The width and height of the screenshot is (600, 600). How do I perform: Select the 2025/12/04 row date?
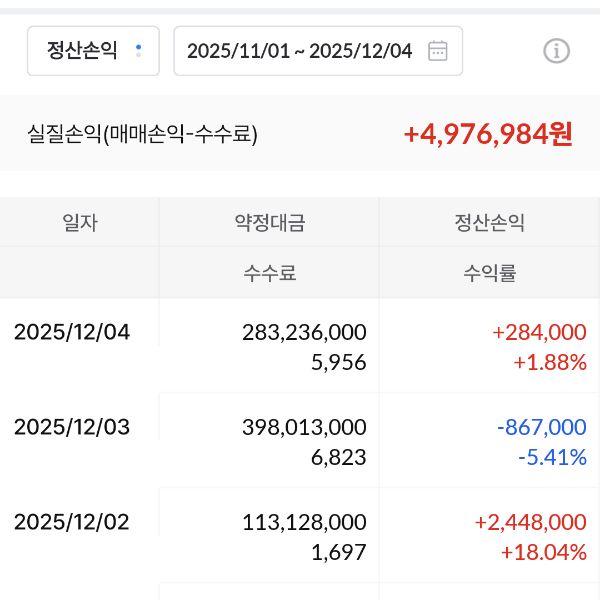point(72,332)
